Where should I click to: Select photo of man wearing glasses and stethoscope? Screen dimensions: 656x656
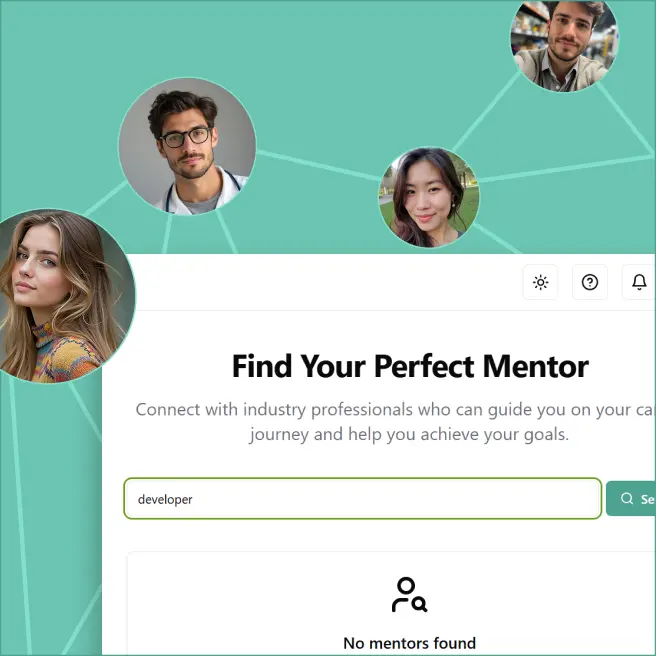pyautogui.click(x=187, y=146)
